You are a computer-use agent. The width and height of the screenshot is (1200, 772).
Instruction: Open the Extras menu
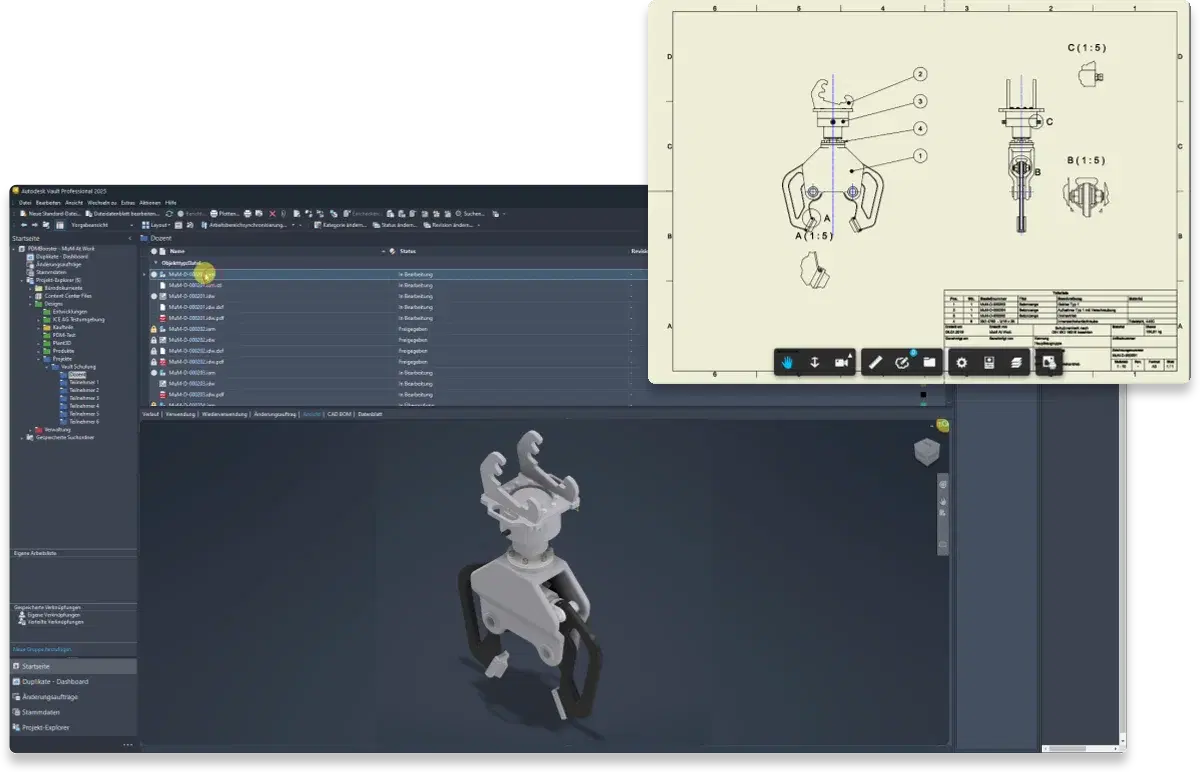click(x=128, y=203)
